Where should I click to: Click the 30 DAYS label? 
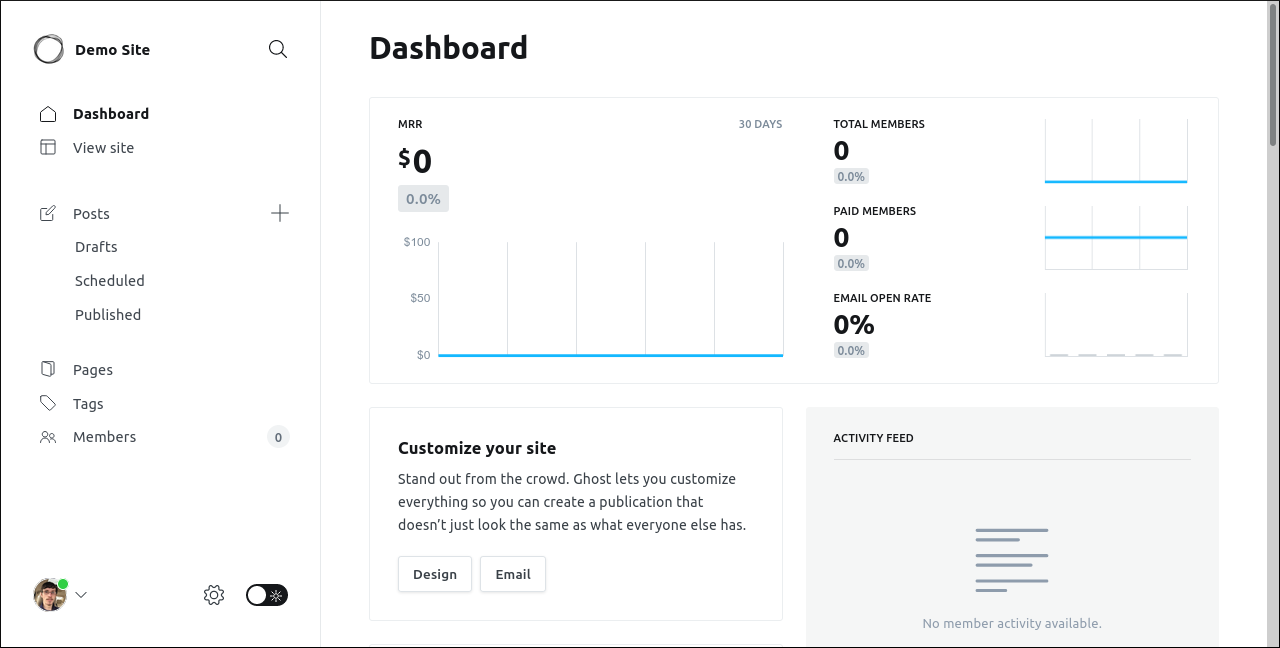tap(760, 124)
